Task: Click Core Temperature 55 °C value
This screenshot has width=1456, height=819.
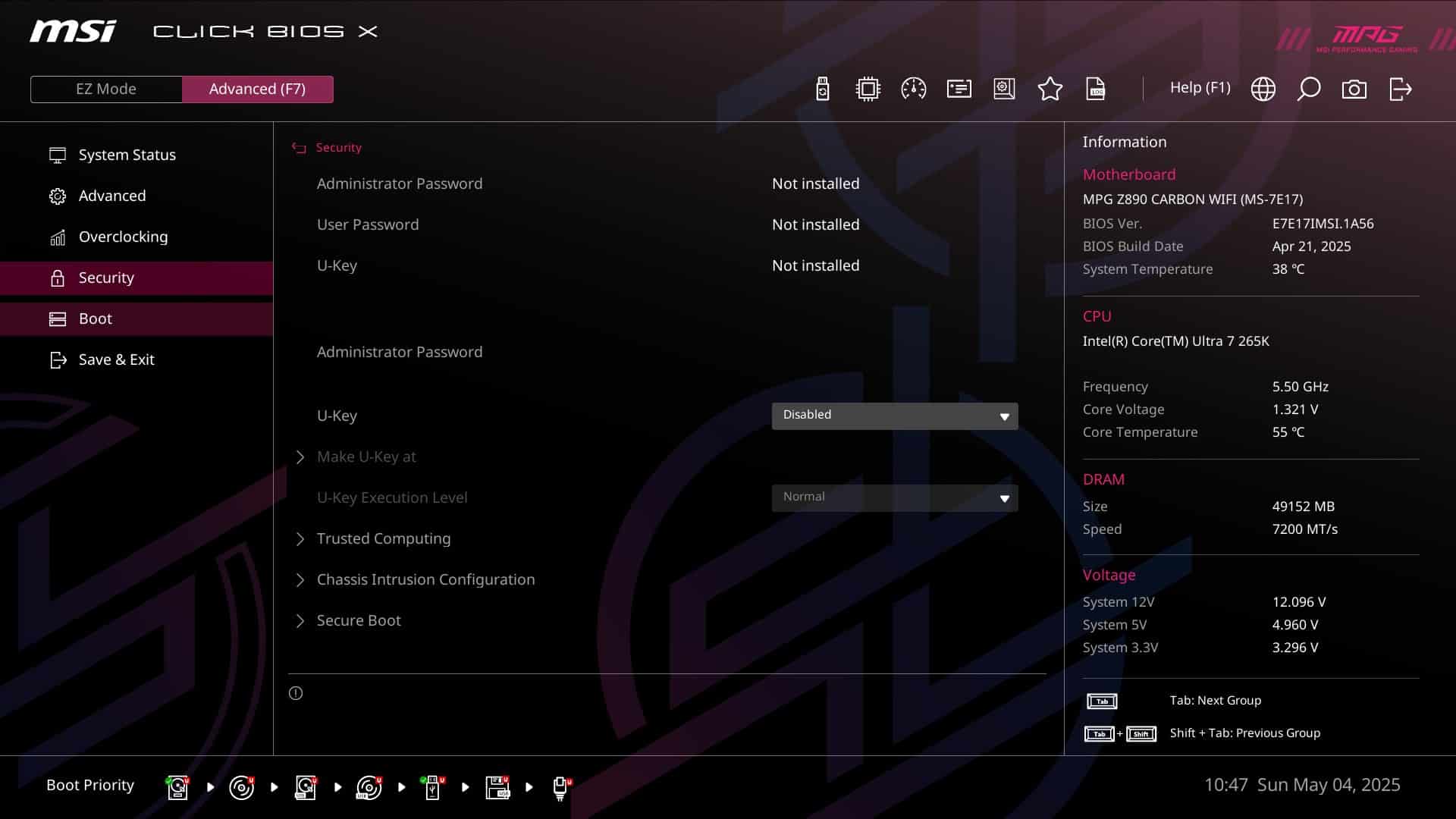Action: pos(1288,432)
